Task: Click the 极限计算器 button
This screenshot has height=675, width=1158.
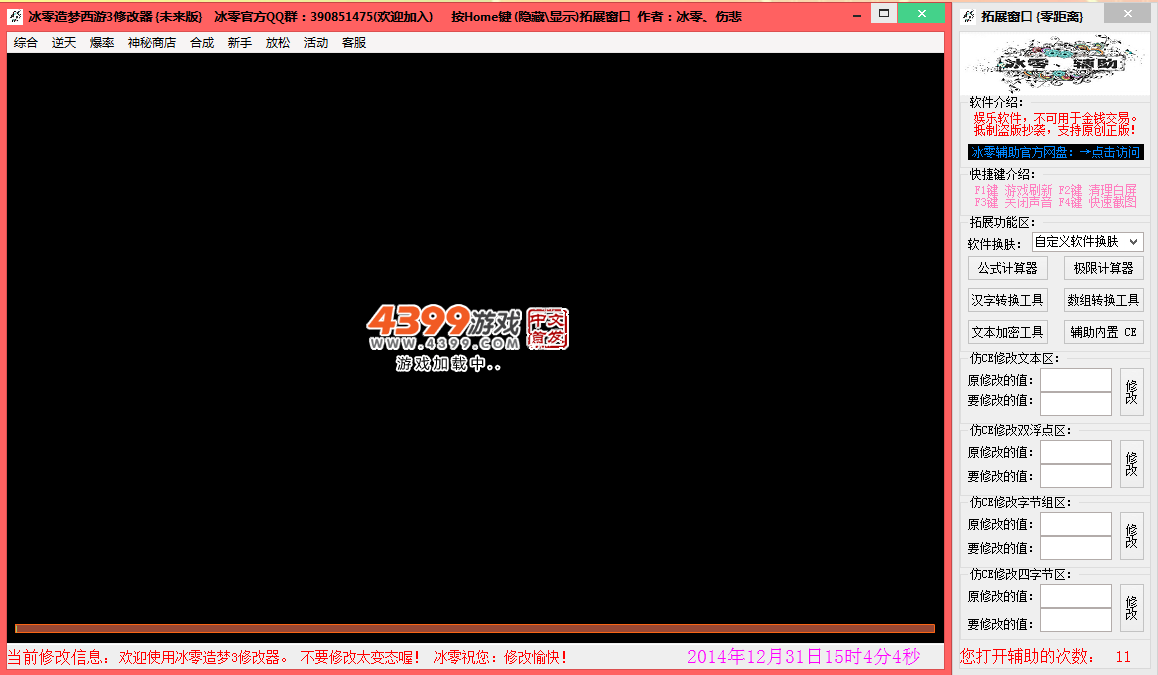Action: click(x=1103, y=268)
